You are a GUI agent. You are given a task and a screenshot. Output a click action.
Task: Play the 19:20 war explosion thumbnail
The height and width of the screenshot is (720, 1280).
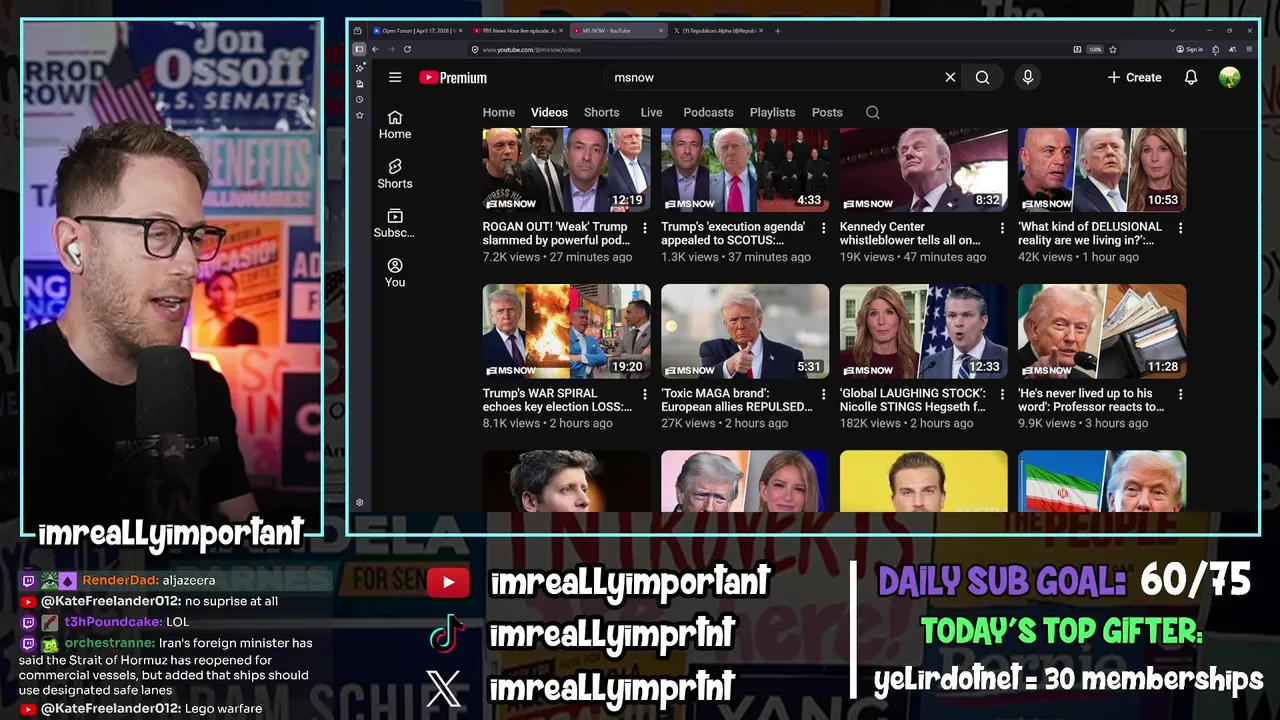[x=567, y=331]
